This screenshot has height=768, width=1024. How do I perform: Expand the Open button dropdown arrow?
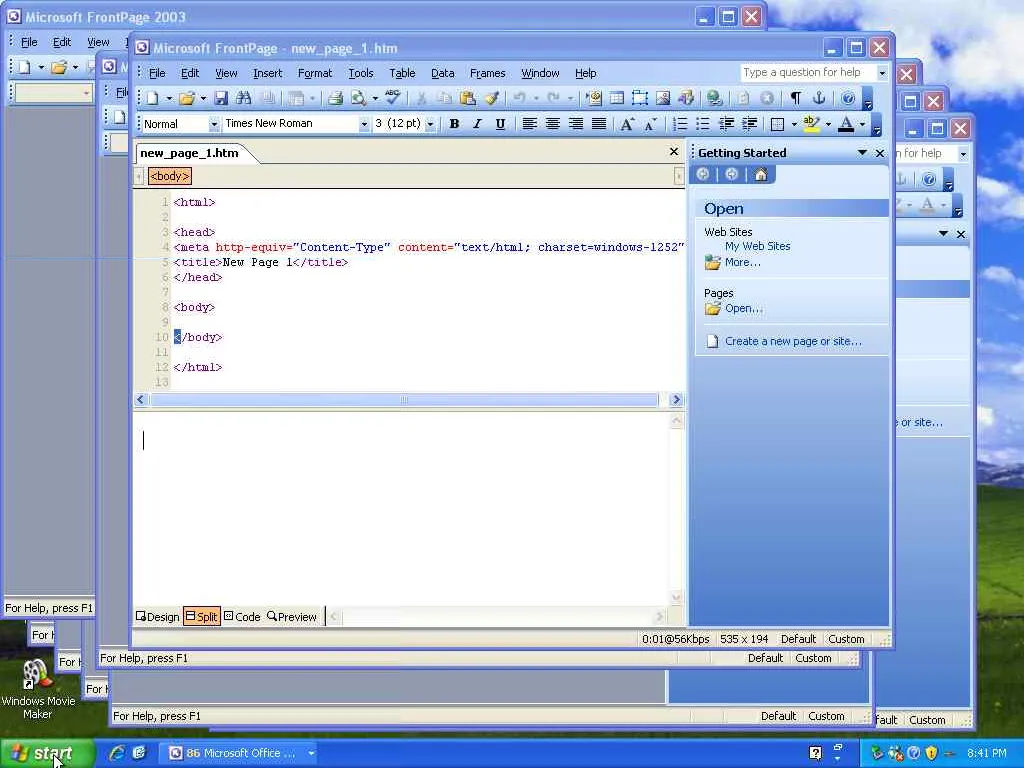tap(203, 99)
